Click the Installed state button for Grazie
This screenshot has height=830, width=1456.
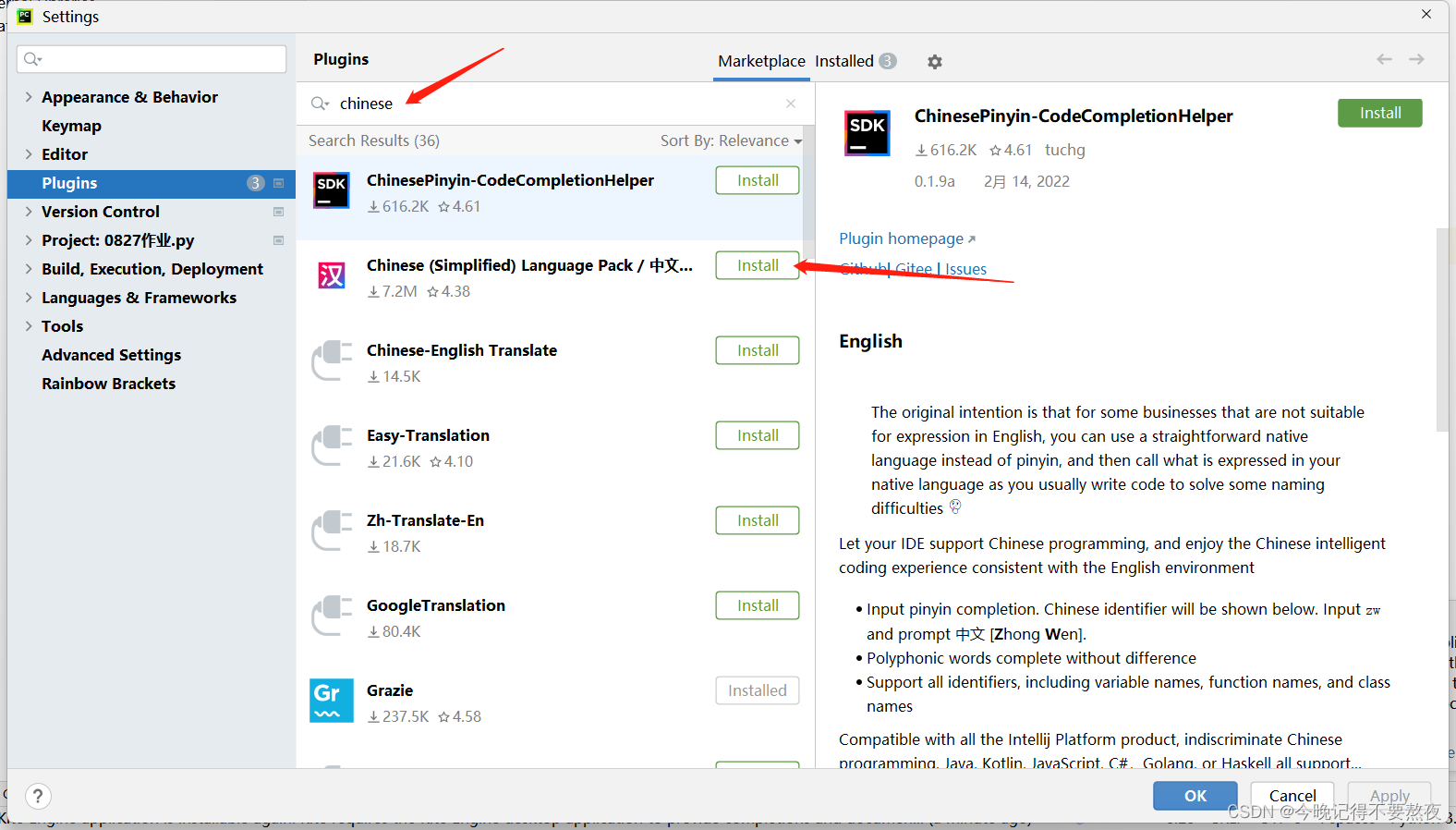pos(758,690)
